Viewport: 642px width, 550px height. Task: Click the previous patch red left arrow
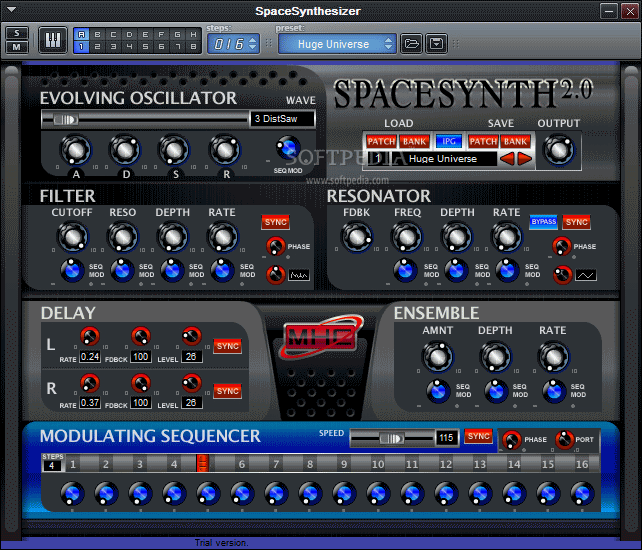(507, 159)
